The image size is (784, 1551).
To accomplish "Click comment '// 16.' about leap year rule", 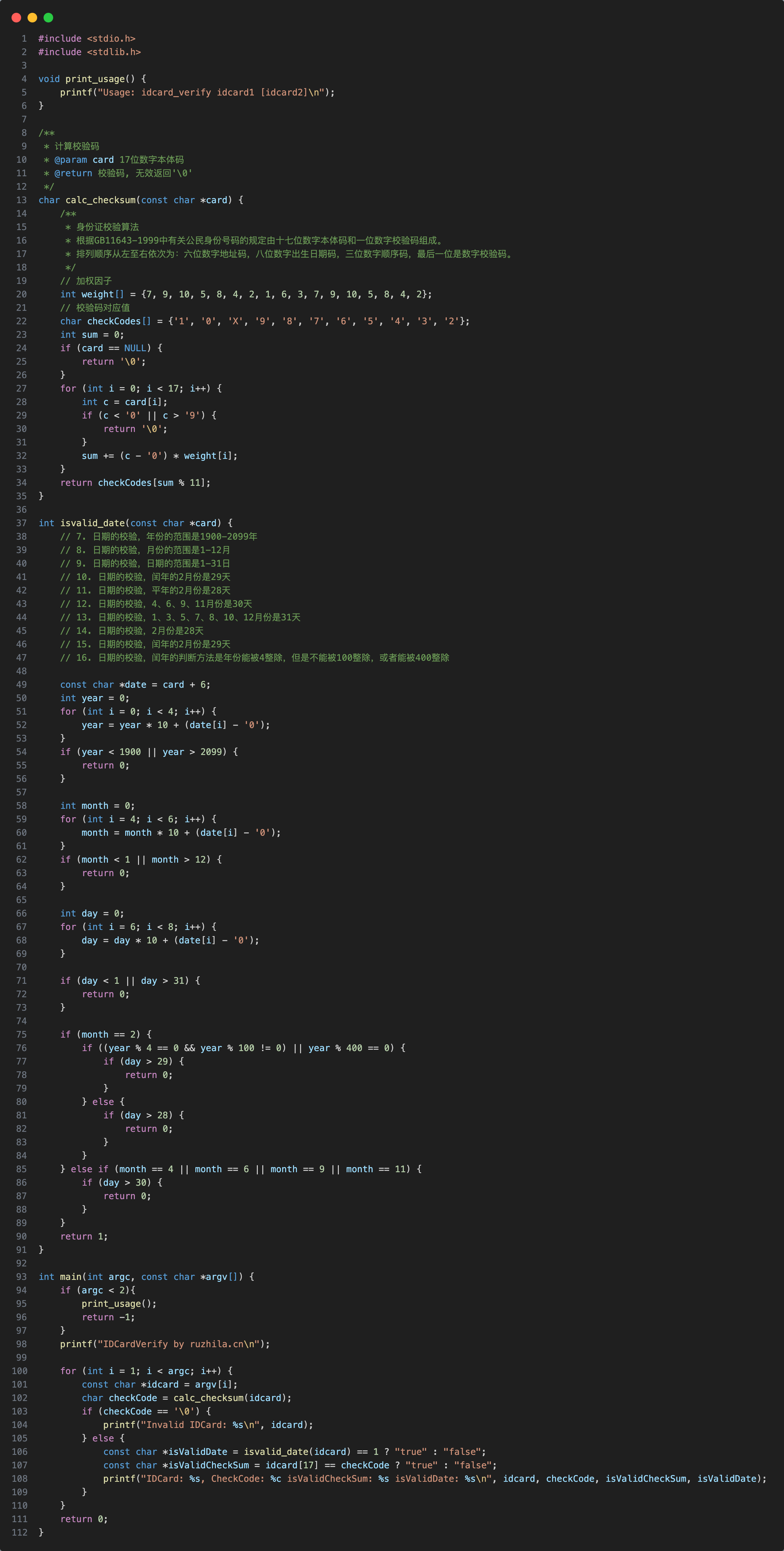I will pyautogui.click(x=255, y=658).
